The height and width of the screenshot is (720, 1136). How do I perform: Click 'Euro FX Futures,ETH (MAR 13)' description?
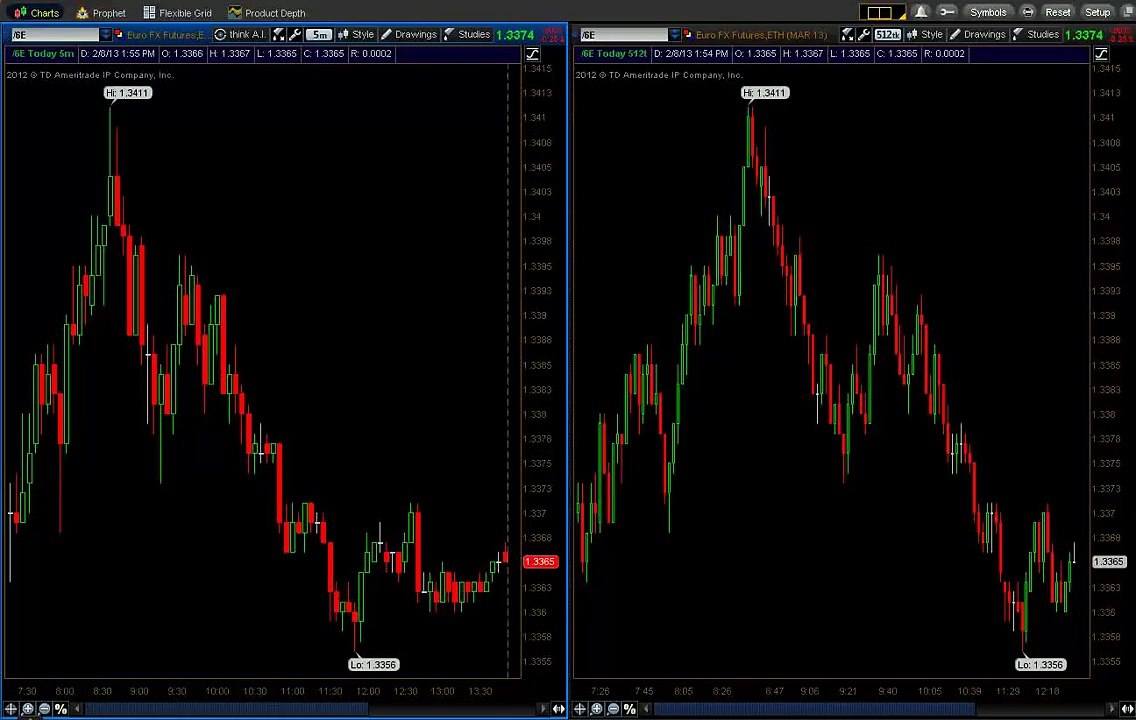click(x=761, y=35)
